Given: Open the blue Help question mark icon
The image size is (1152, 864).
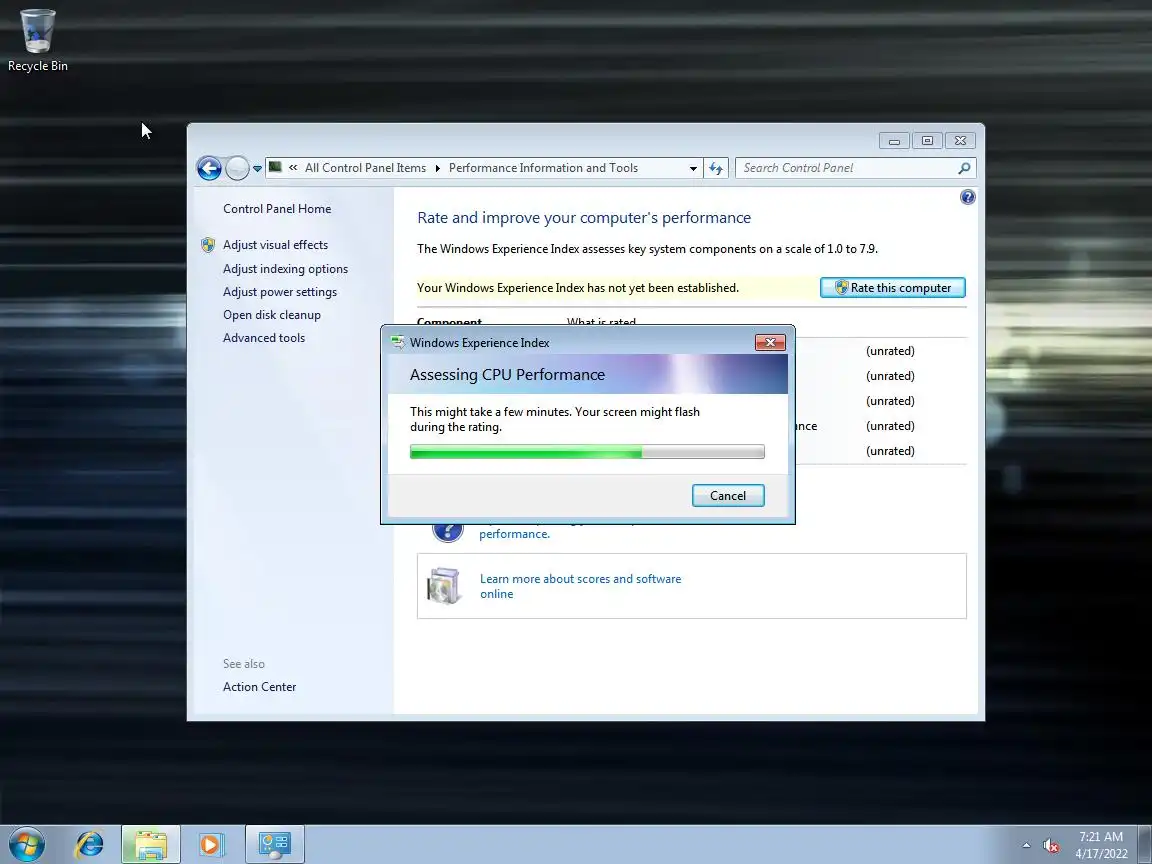Looking at the screenshot, I should (968, 197).
